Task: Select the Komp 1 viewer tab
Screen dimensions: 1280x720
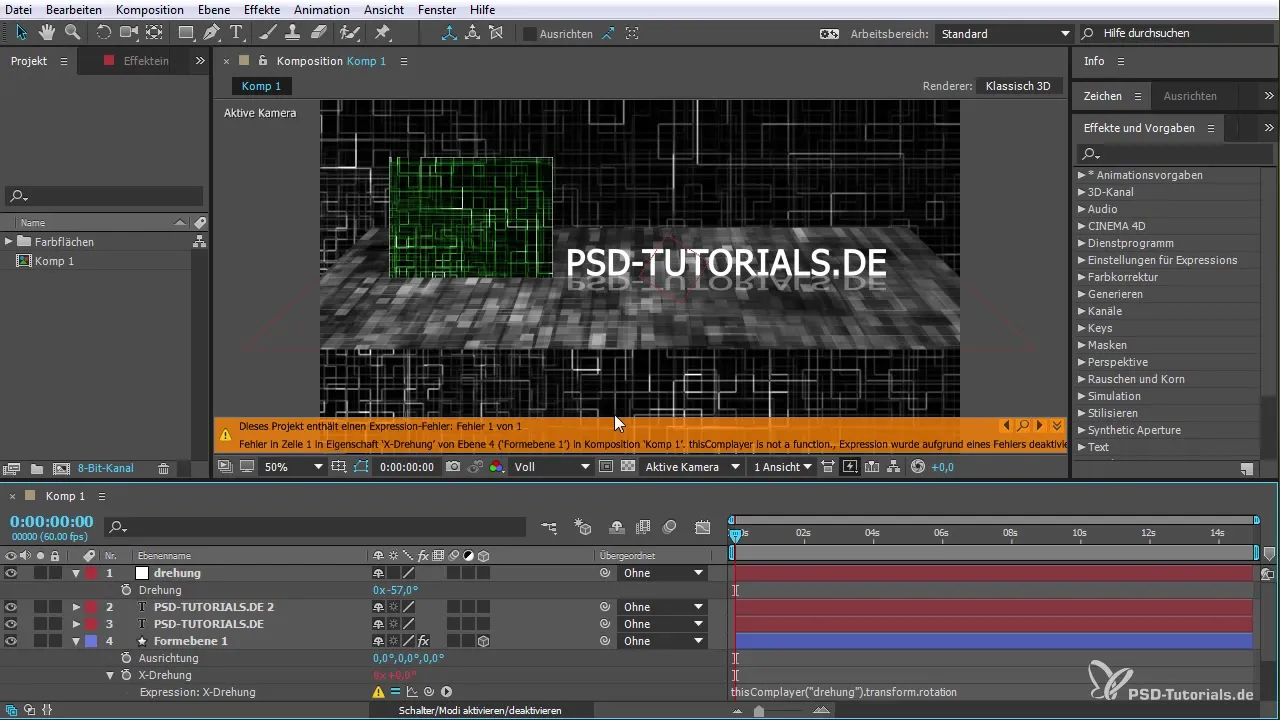Action: click(261, 86)
